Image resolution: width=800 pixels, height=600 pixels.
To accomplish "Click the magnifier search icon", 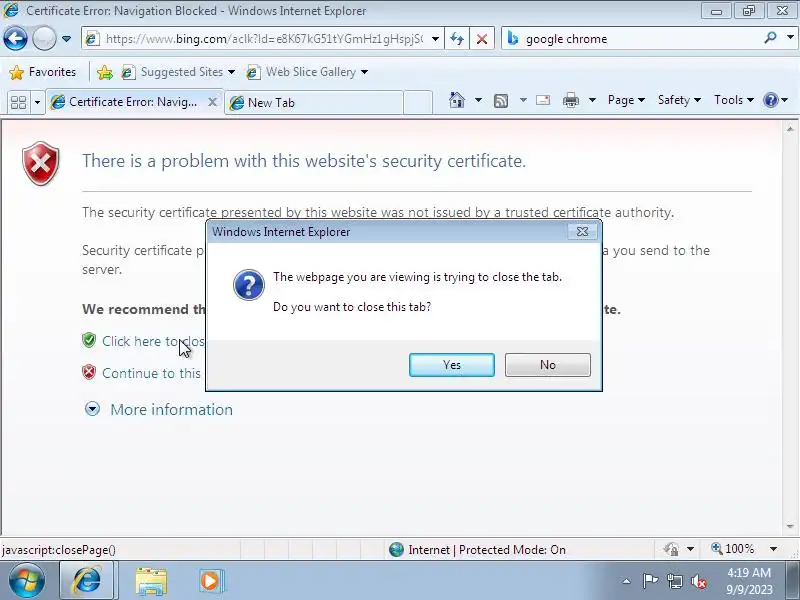I will click(x=770, y=37).
